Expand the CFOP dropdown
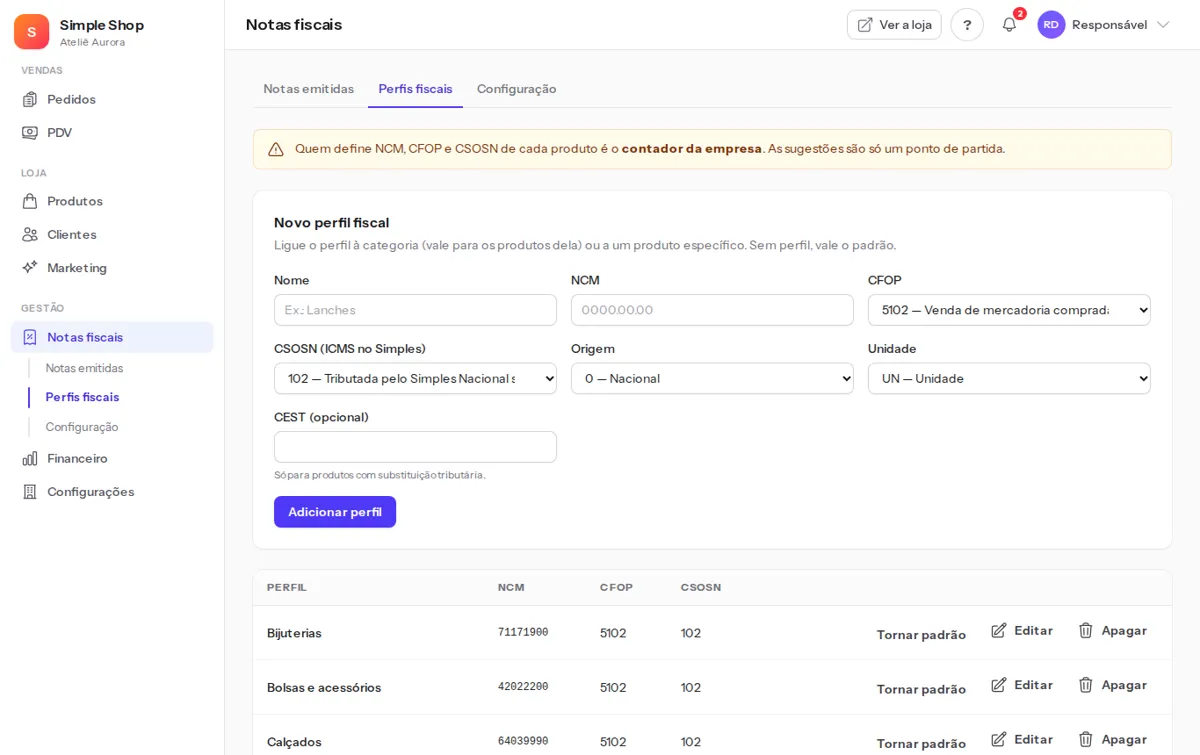This screenshot has height=755, width=1200. tap(1009, 310)
